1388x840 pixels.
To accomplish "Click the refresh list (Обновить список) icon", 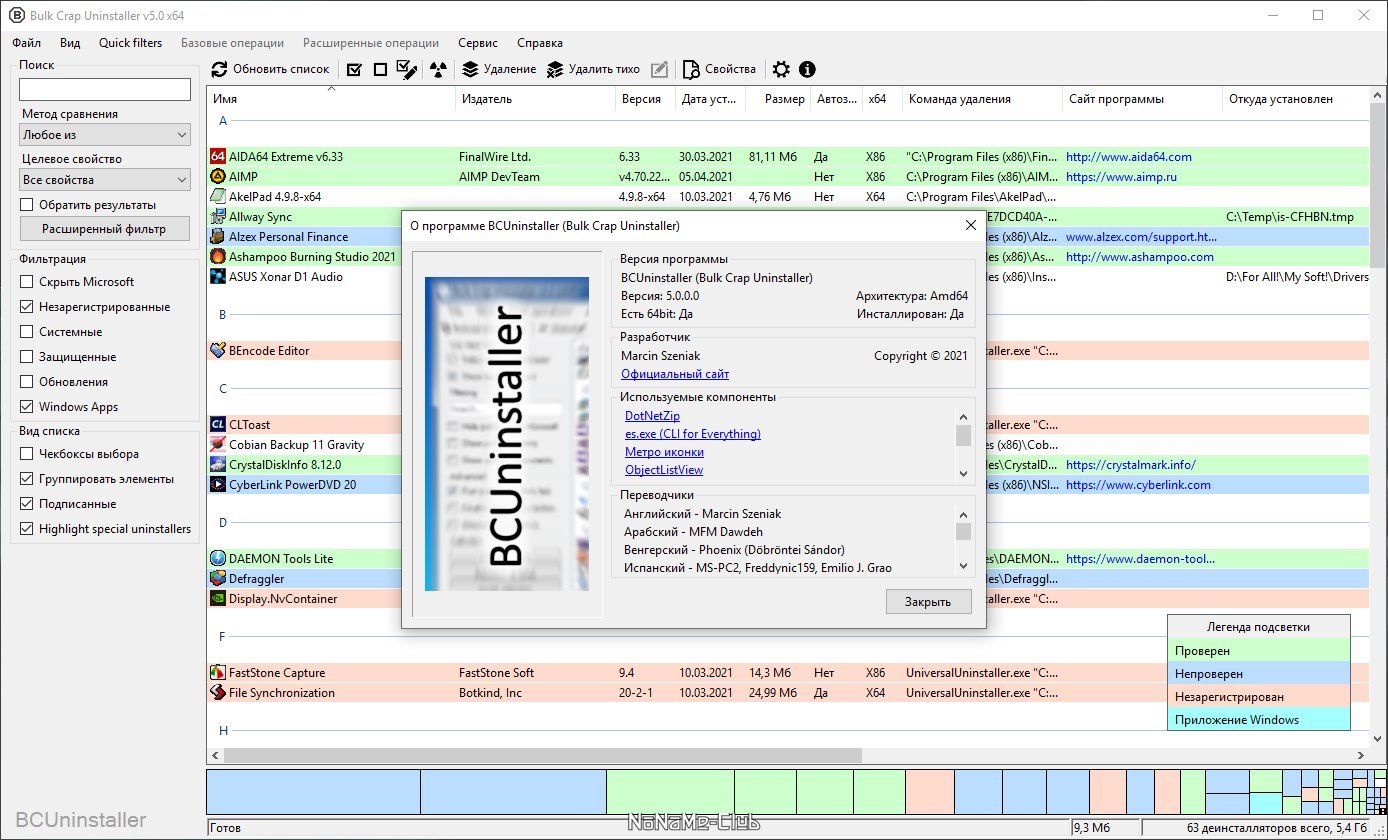I will 220,70.
